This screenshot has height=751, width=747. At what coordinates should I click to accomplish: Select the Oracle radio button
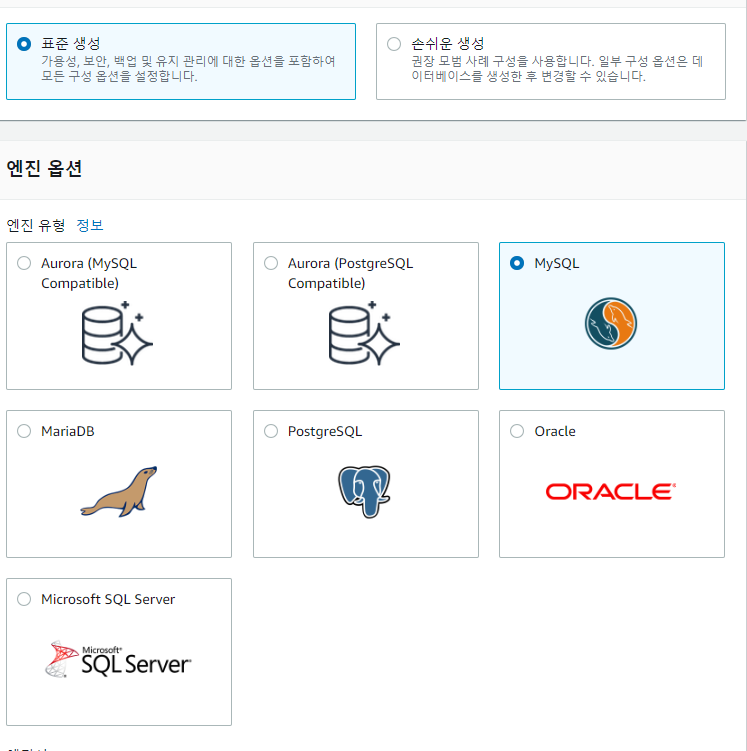point(517,431)
